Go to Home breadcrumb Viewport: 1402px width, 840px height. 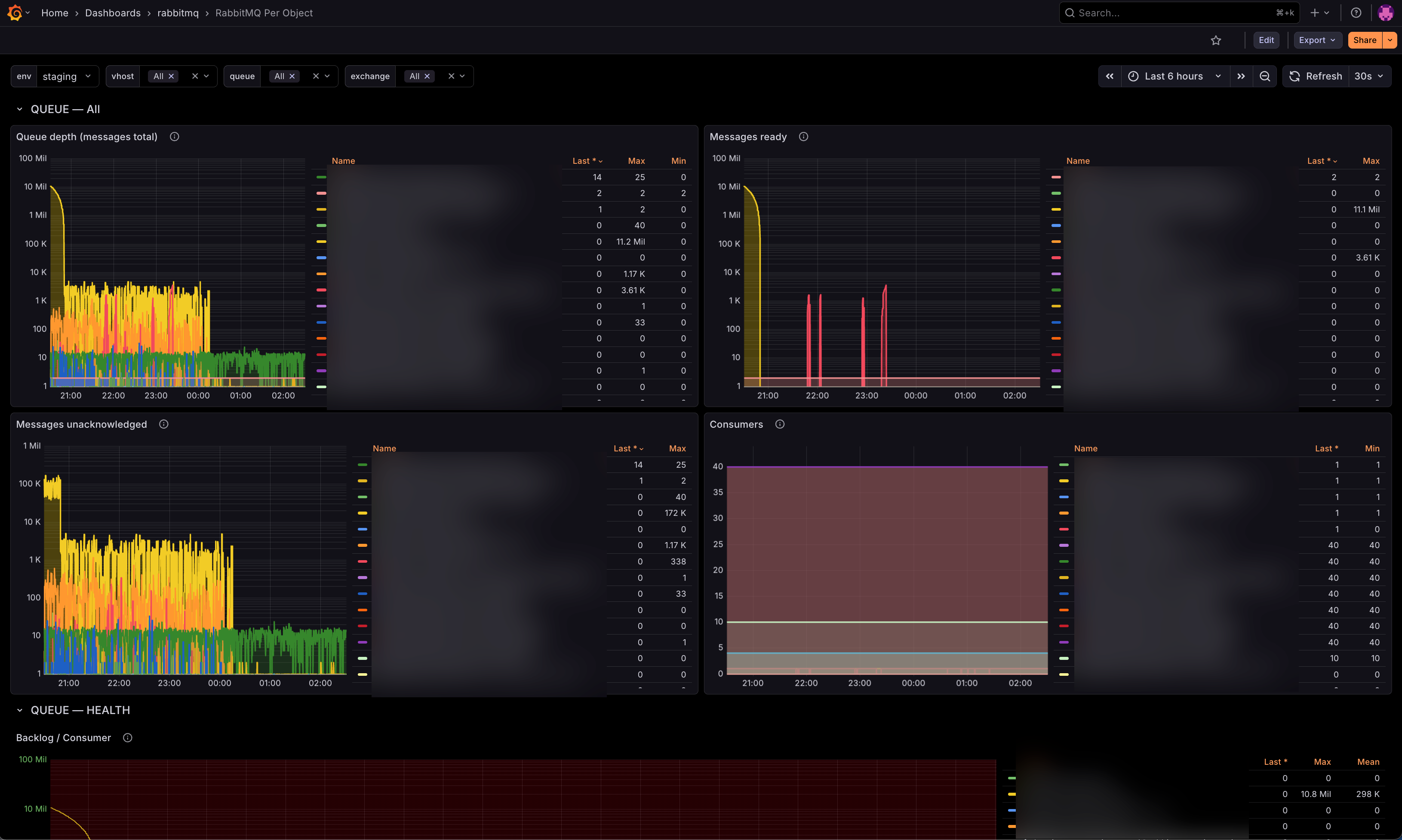(55, 13)
